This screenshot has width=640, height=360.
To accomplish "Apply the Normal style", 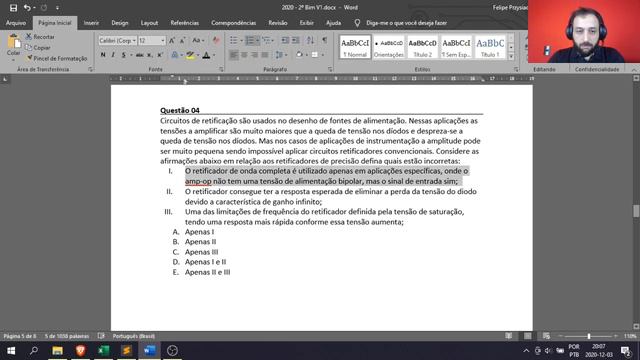I will point(355,47).
